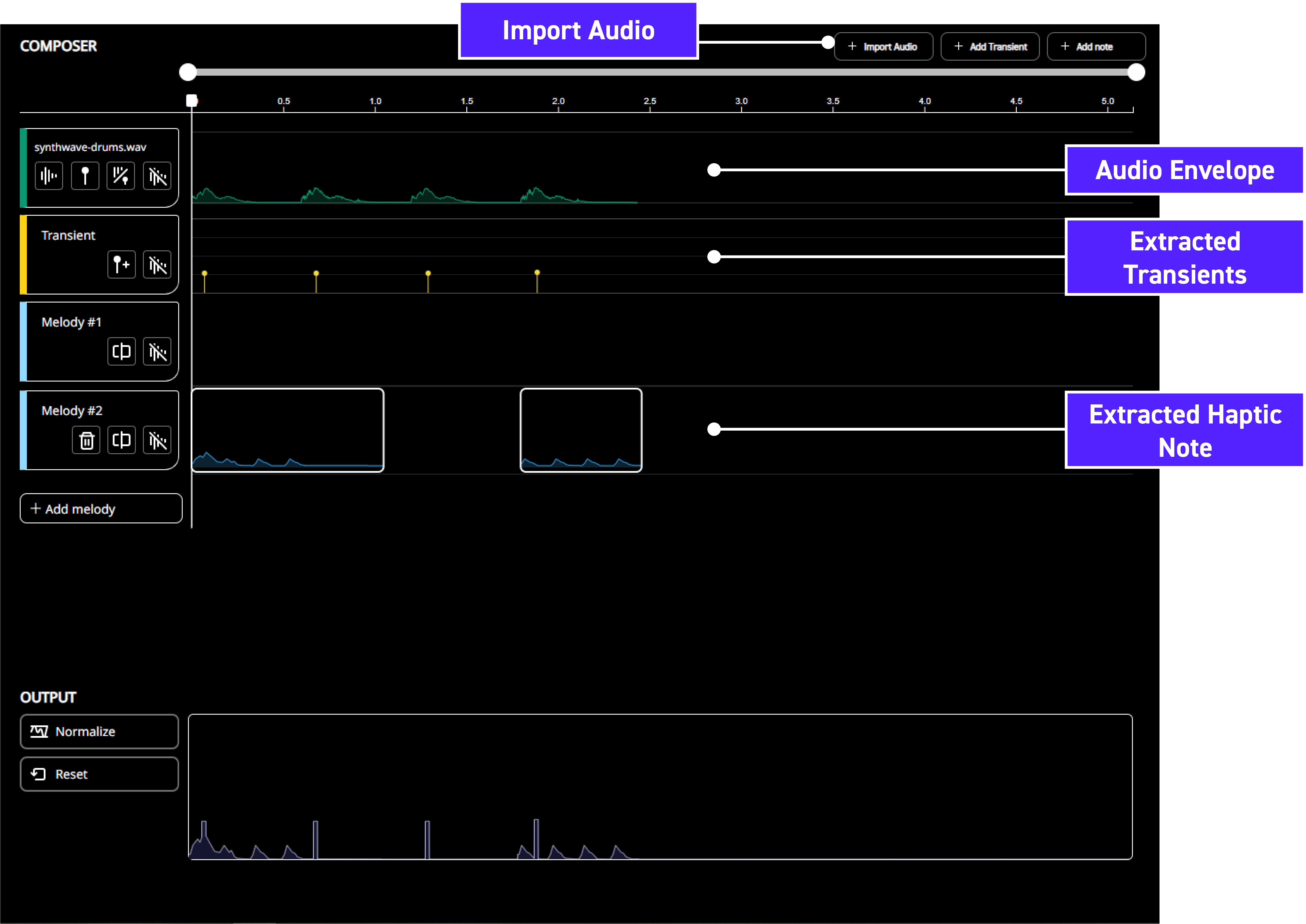
Task: Mute the Transient track
Action: [157, 265]
